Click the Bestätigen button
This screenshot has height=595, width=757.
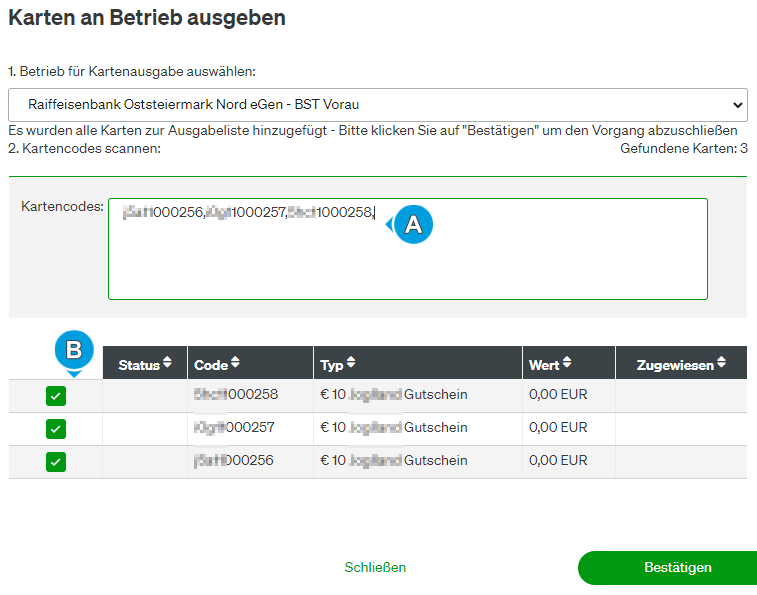pyautogui.click(x=677, y=567)
